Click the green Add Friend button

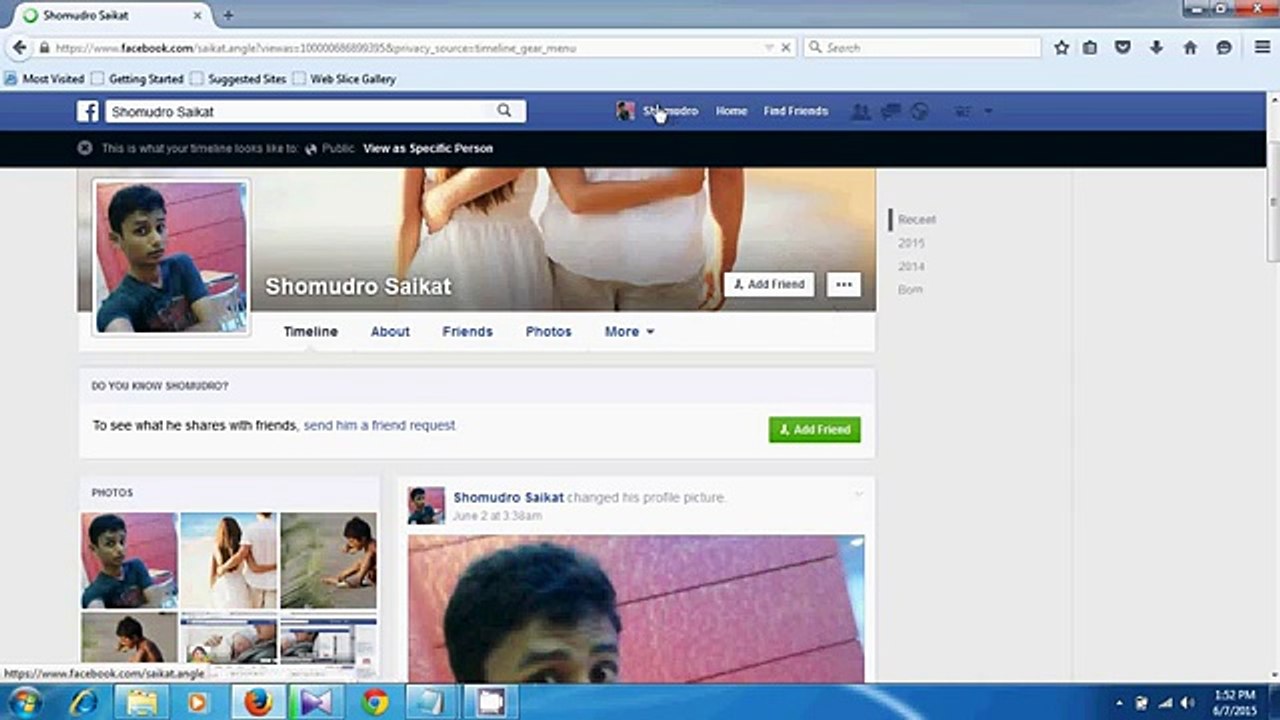point(815,429)
